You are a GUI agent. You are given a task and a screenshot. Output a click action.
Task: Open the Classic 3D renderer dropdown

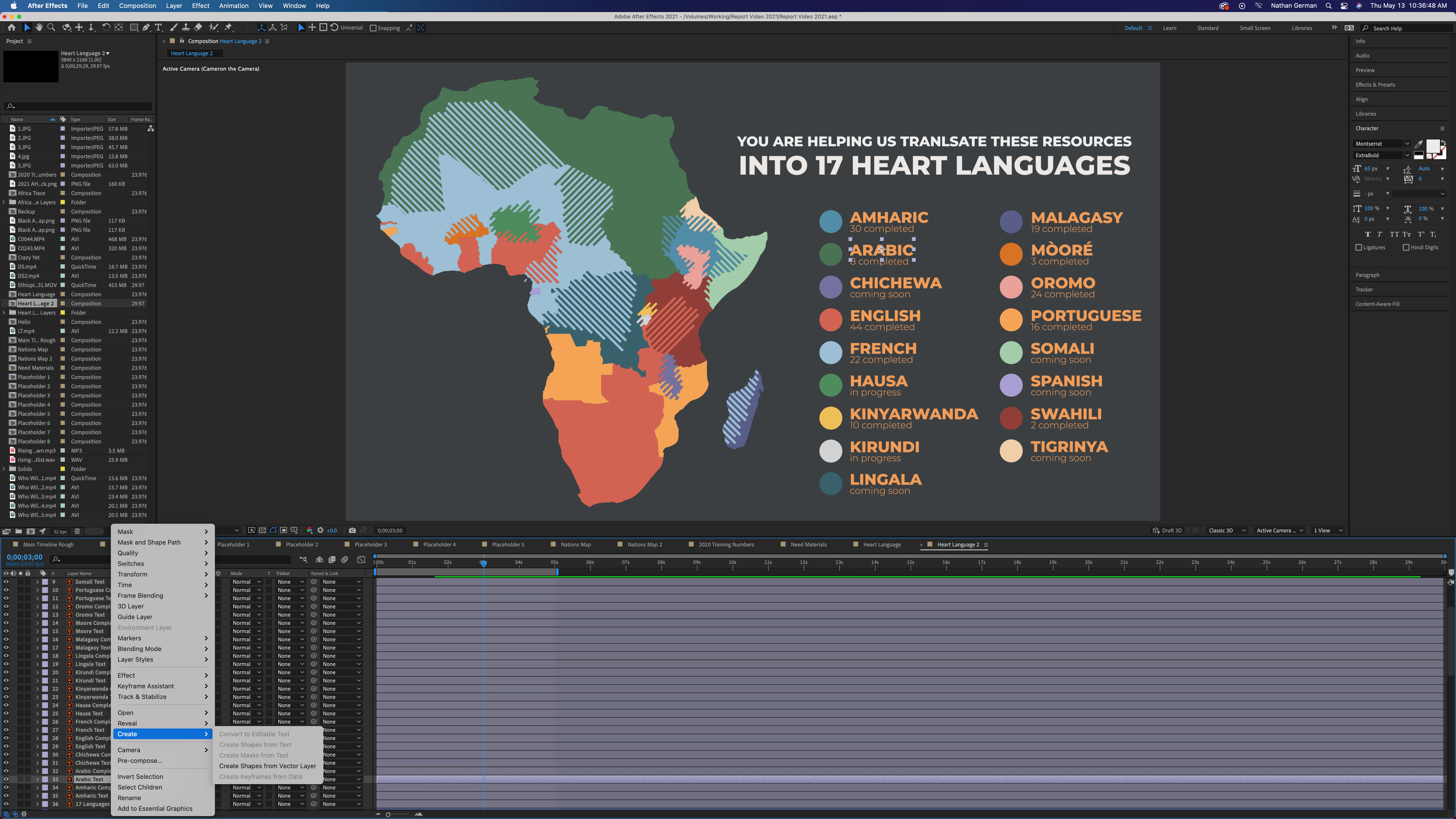1227,530
